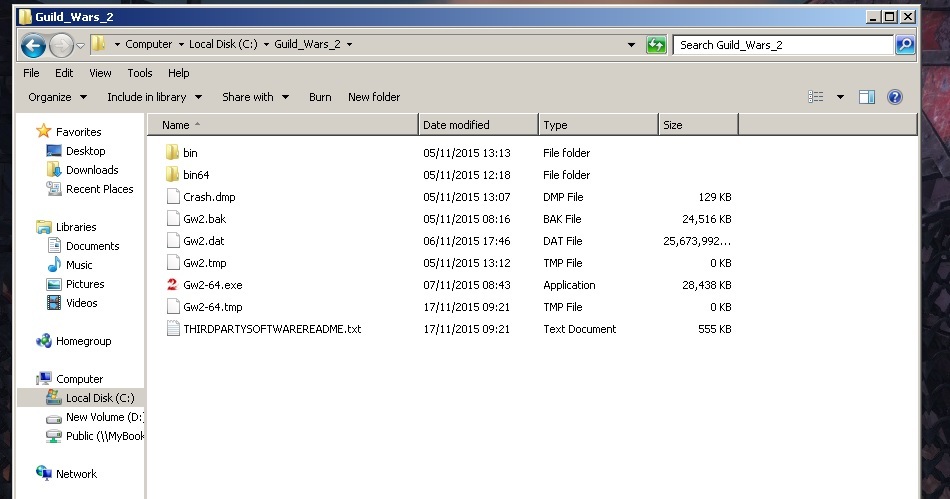Open the Share with dropdown
Screen dimensions: 950x499
tap(255, 97)
